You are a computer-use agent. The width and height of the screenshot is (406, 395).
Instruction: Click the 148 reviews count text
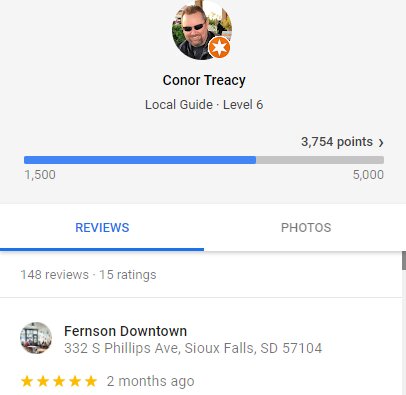click(55, 275)
